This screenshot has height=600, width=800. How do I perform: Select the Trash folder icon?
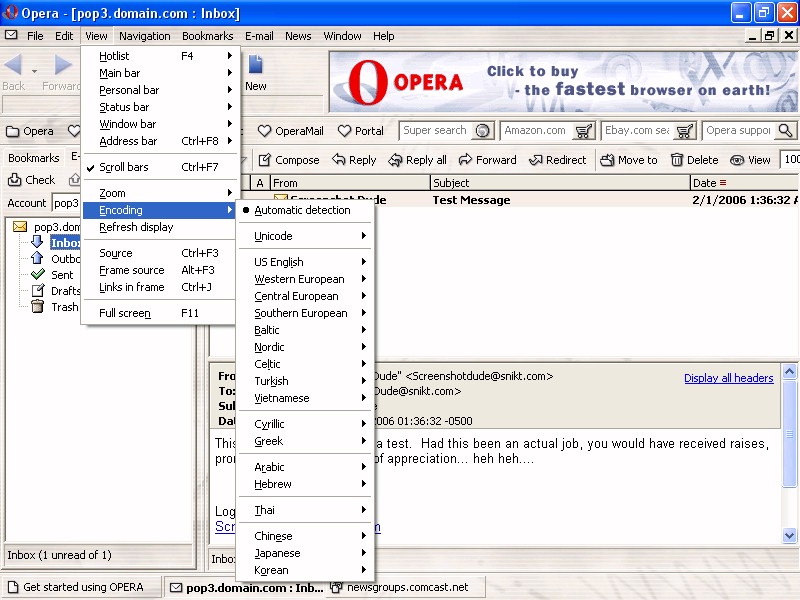click(38, 306)
